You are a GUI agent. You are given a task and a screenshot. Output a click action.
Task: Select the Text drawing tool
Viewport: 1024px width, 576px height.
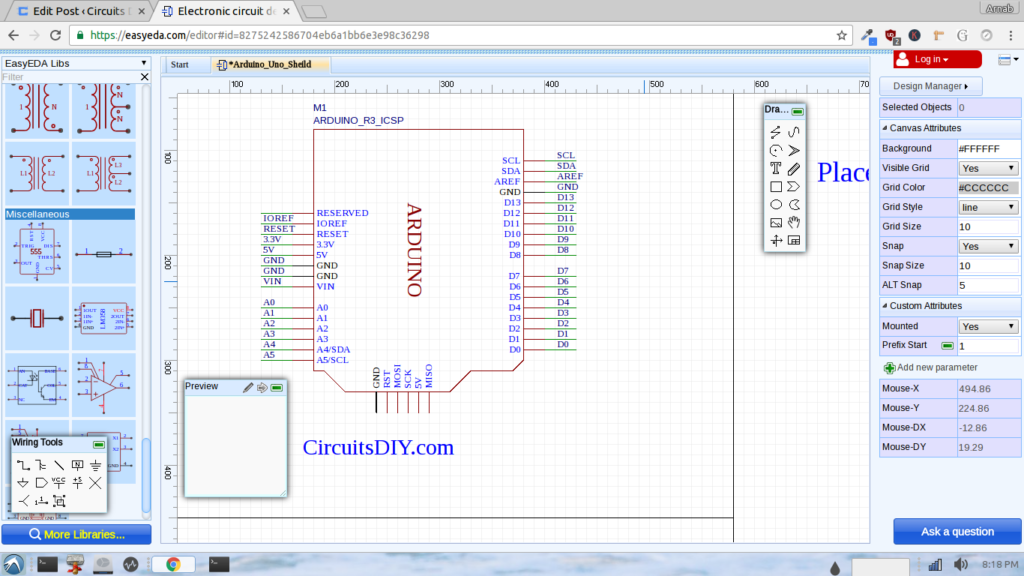click(776, 168)
